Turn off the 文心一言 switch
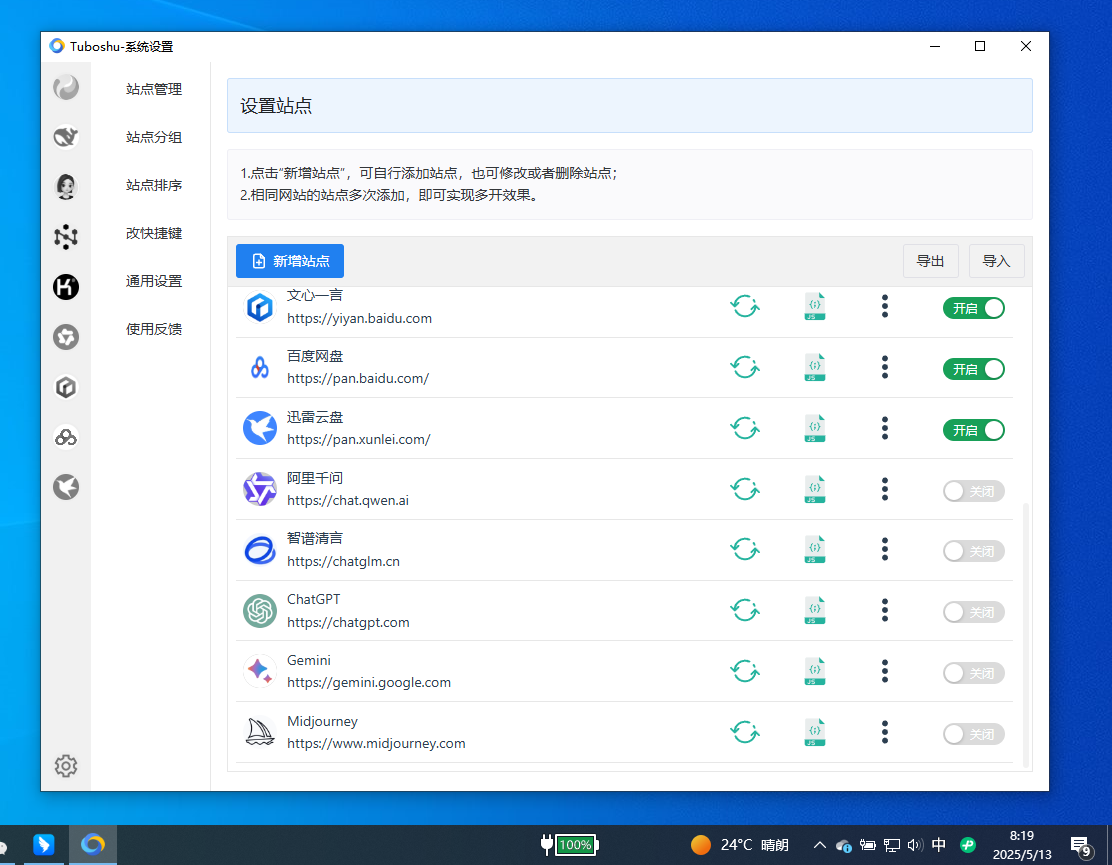Screen dimensions: 1112x865 pyautogui.click(x=974, y=308)
